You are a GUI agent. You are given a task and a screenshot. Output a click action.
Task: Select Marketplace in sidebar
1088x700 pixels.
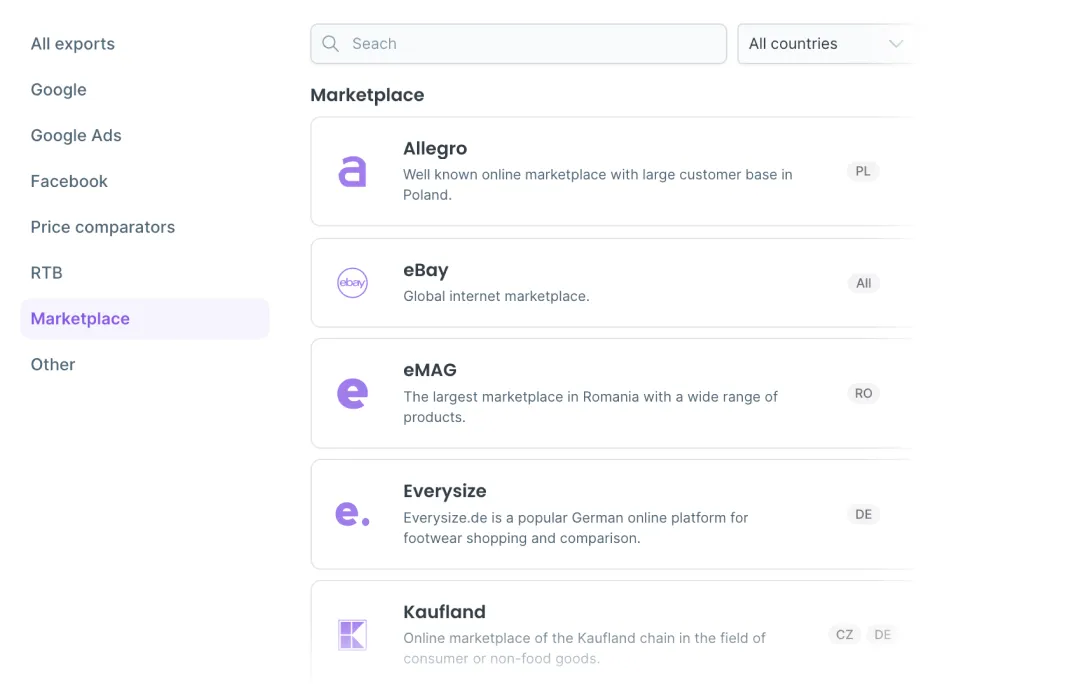point(145,318)
